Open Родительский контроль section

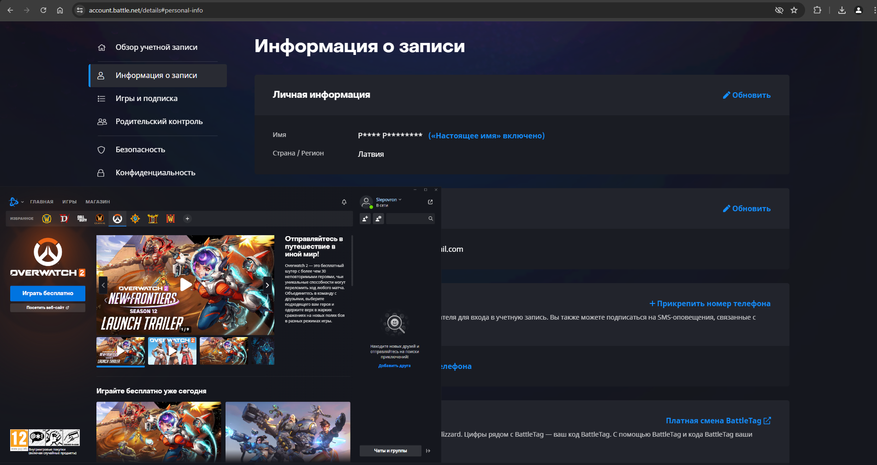coord(157,121)
